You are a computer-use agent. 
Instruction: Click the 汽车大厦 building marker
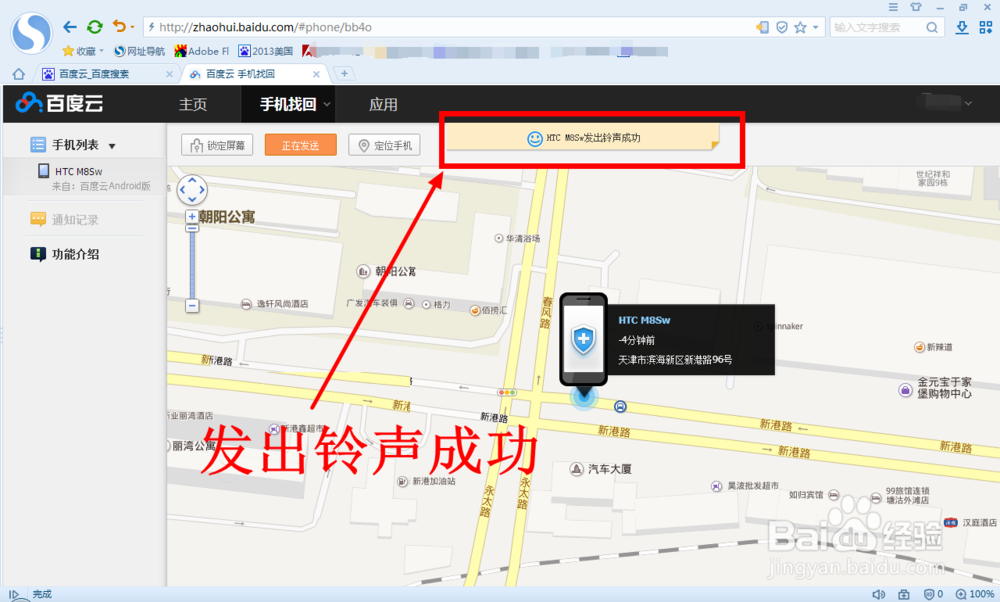pos(576,469)
